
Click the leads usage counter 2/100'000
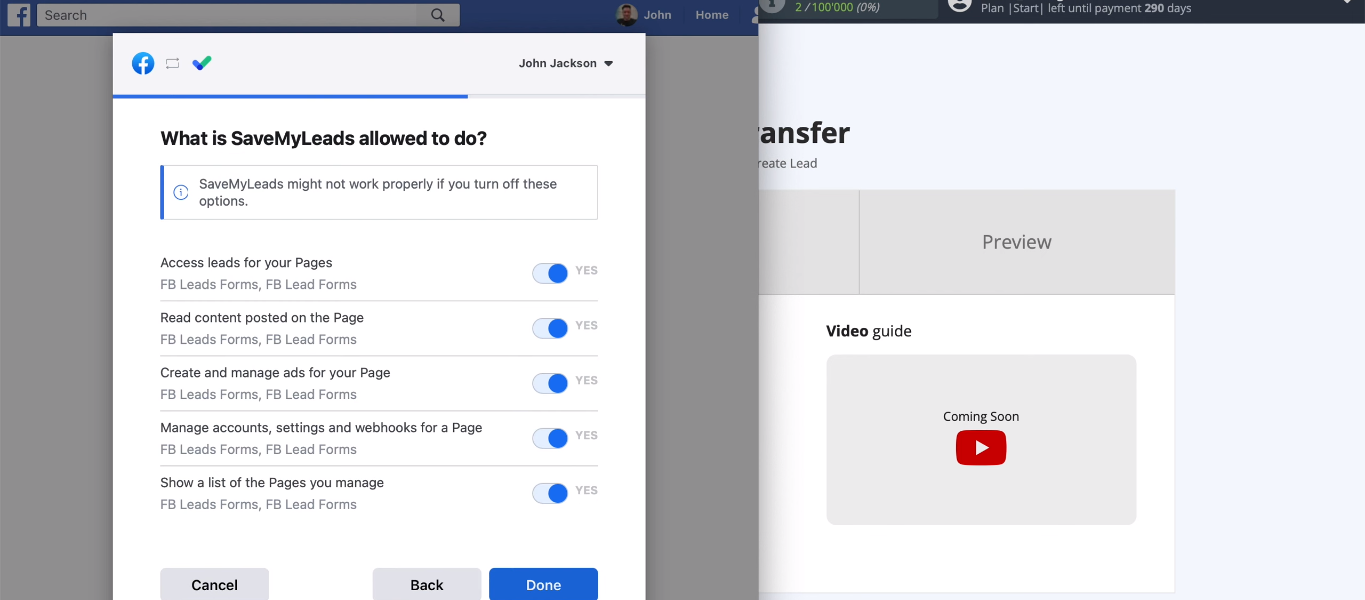837,7
